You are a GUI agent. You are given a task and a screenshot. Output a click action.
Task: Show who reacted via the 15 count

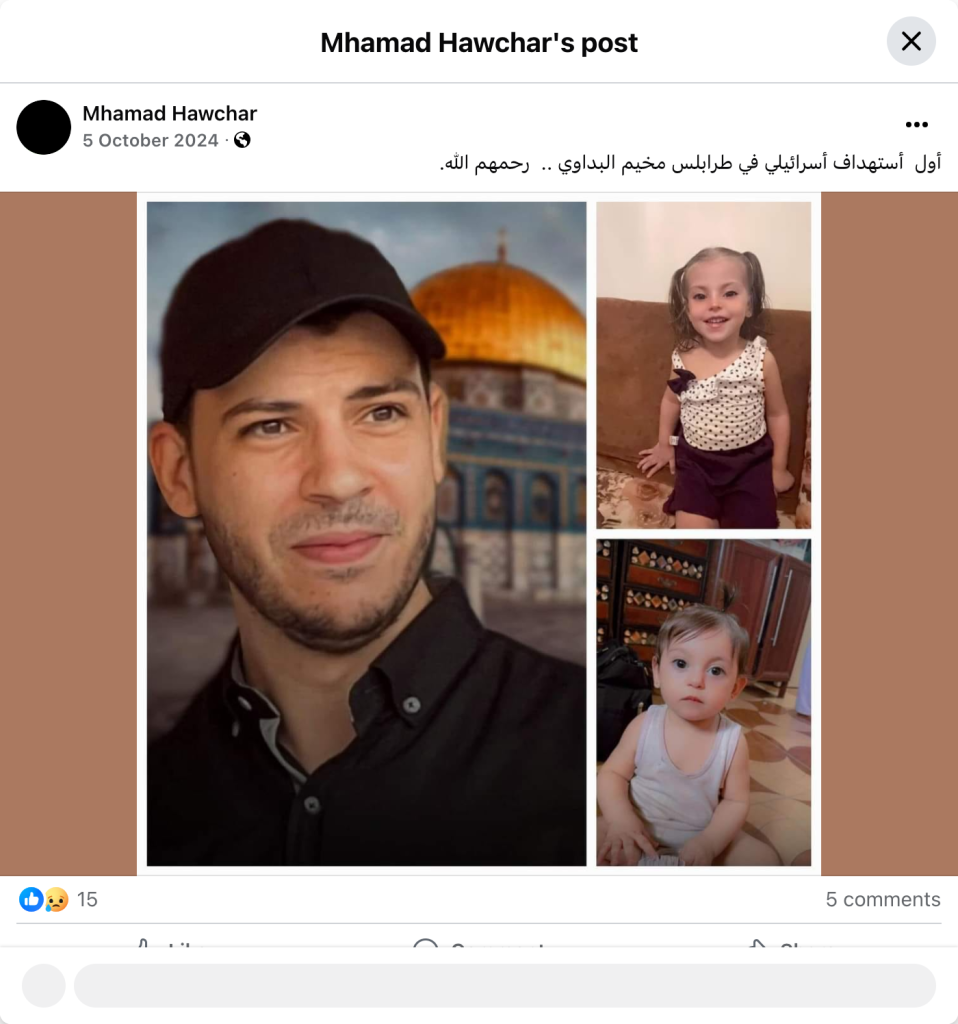coord(87,899)
